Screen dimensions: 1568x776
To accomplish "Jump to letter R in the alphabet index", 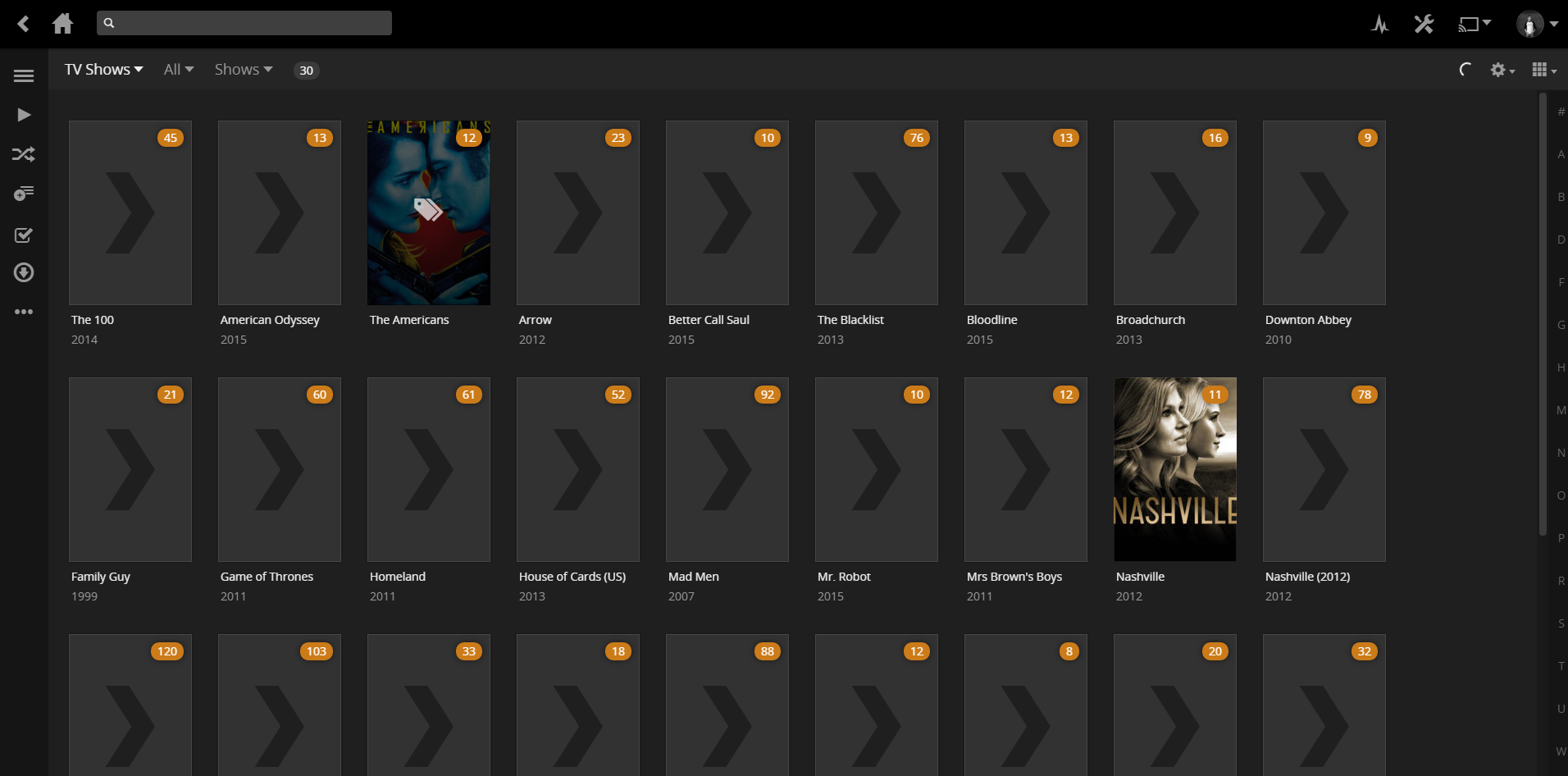I will click(x=1561, y=581).
